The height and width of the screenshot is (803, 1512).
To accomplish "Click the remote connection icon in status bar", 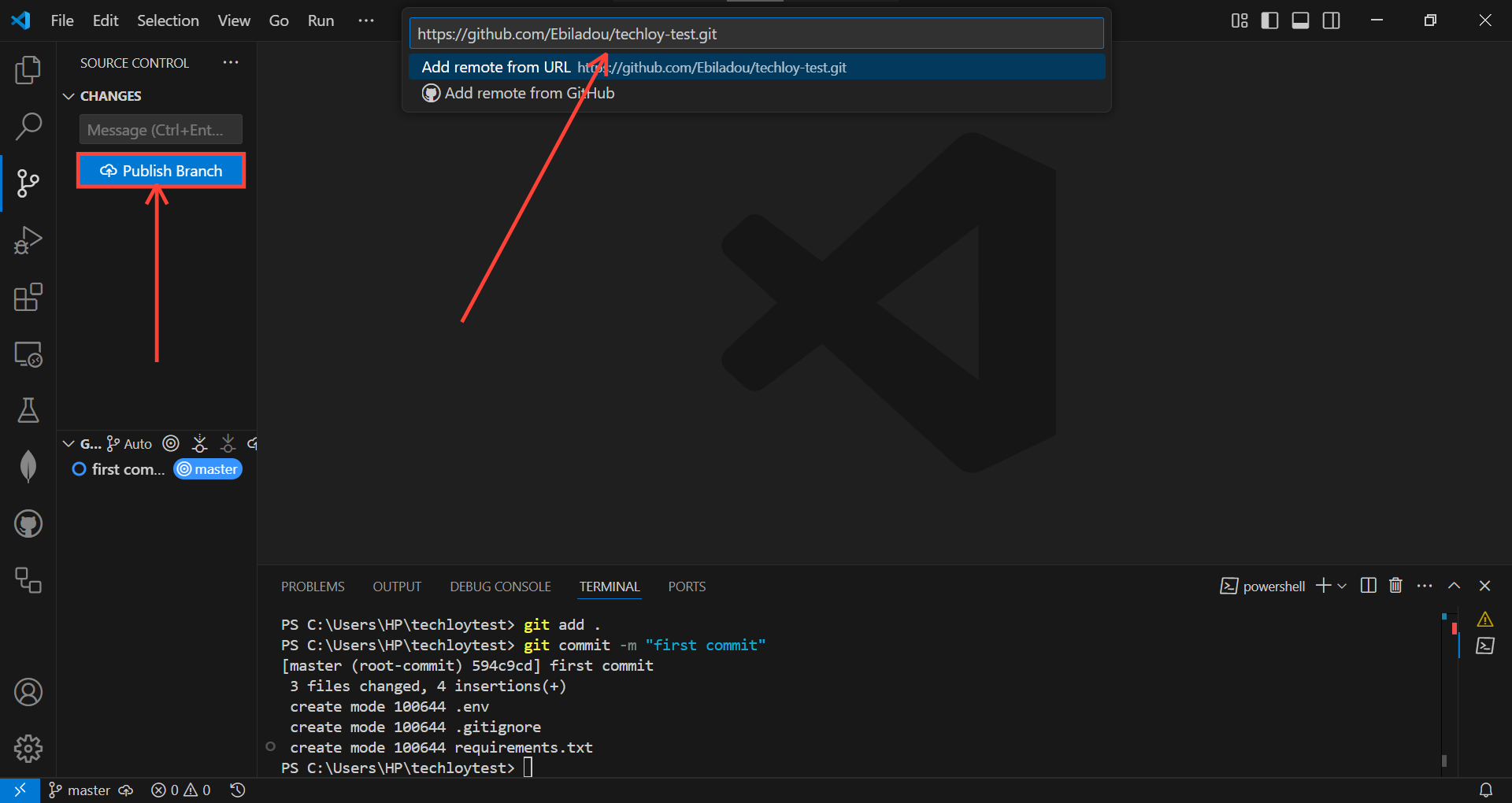I will (x=20, y=790).
